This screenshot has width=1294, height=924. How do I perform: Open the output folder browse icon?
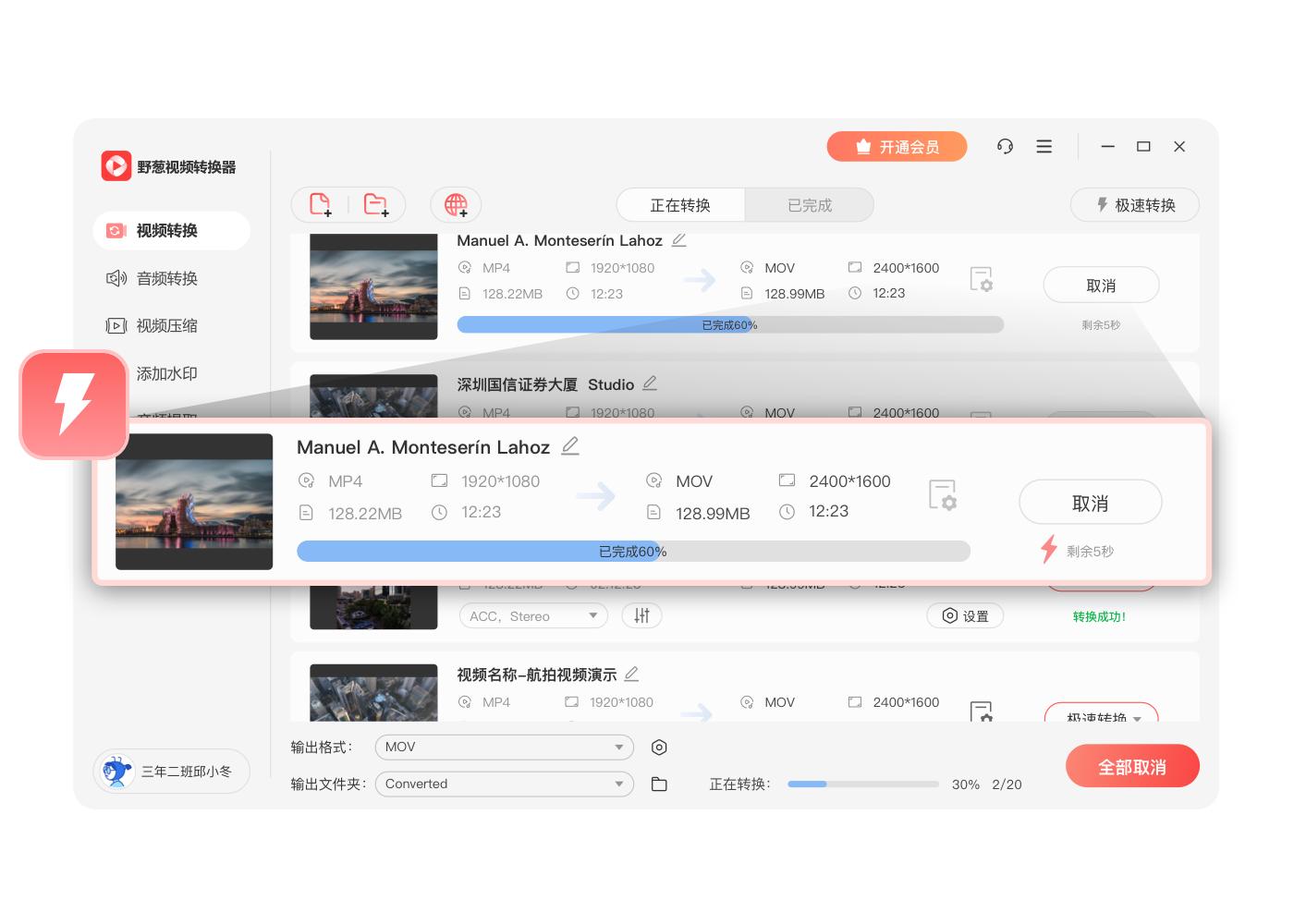click(x=659, y=784)
